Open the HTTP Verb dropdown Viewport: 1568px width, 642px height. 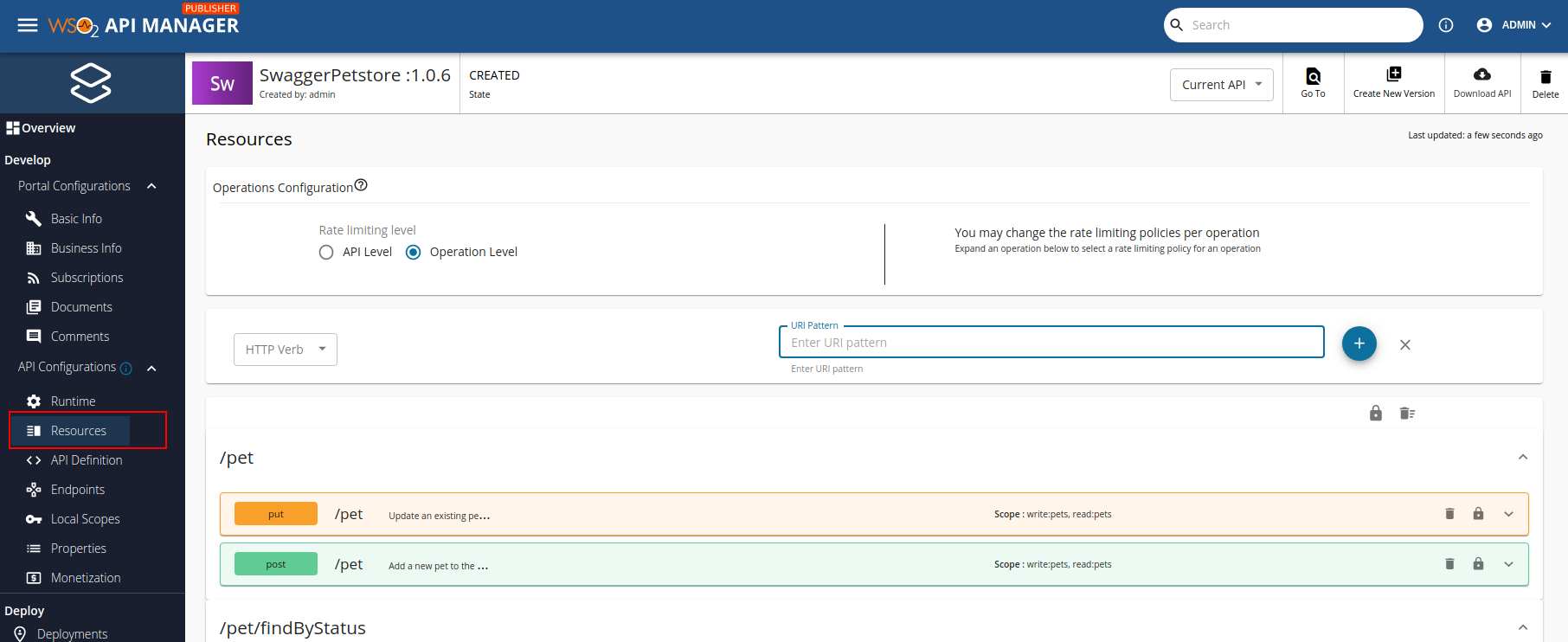point(285,350)
